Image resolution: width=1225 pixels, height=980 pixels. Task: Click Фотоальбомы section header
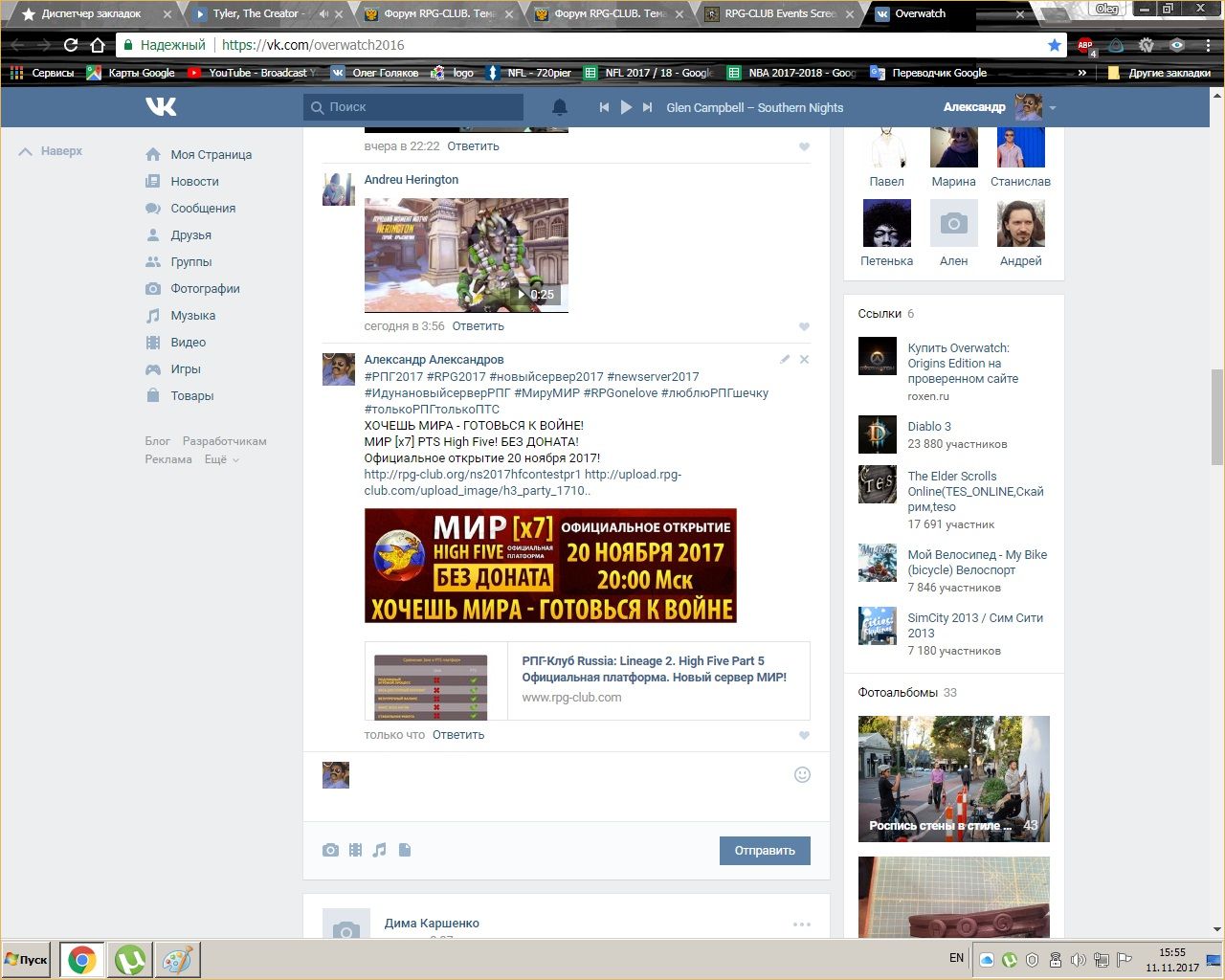point(898,692)
